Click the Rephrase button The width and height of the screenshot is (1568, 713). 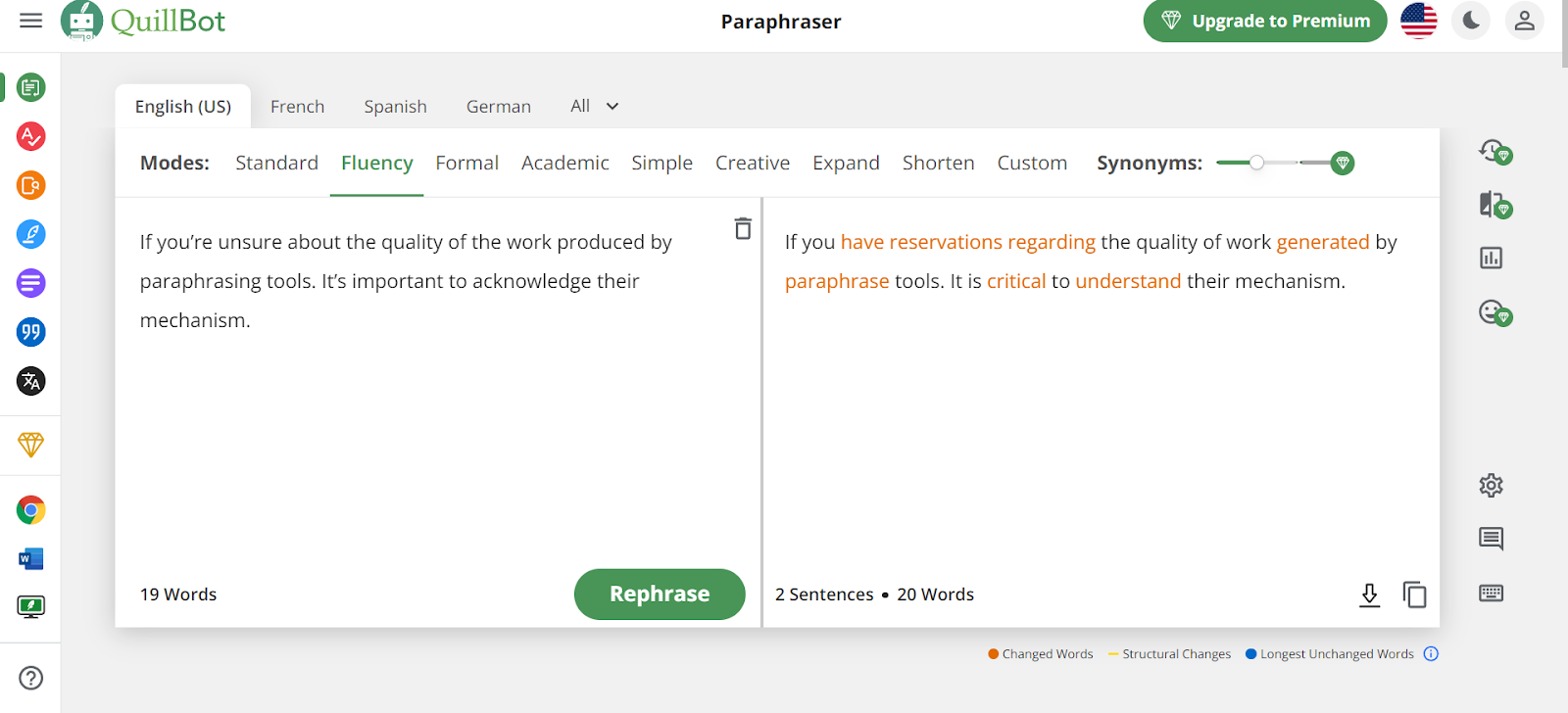click(660, 594)
